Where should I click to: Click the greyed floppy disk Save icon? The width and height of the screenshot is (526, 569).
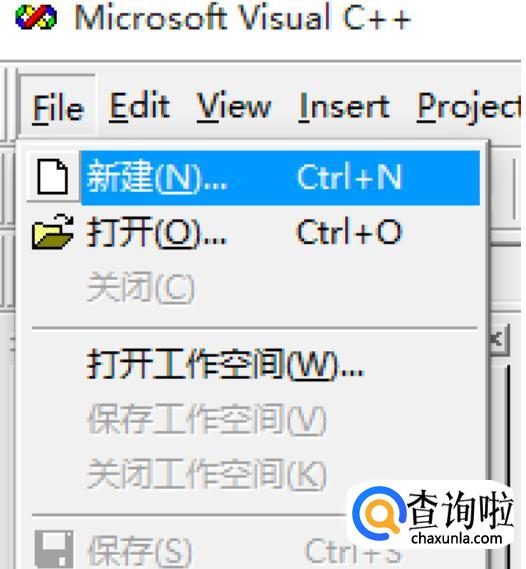click(x=54, y=549)
